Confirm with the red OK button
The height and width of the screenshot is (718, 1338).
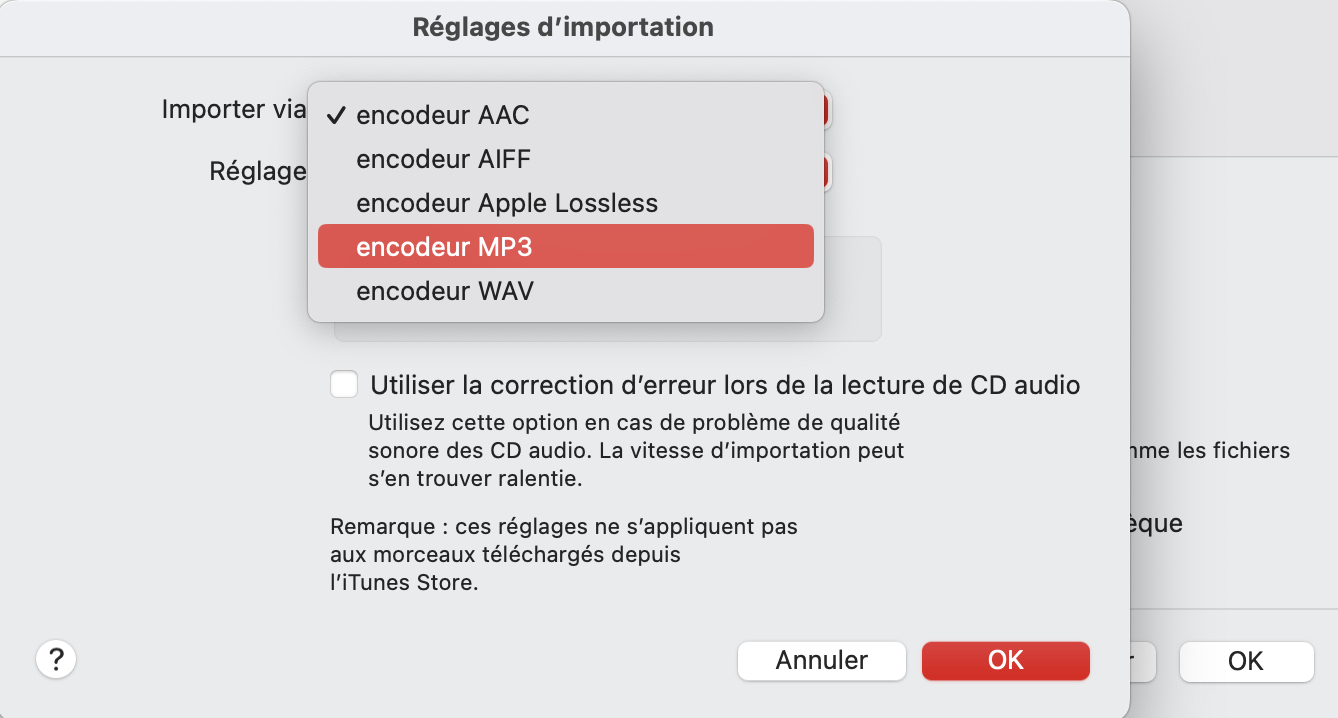[x=1005, y=660]
